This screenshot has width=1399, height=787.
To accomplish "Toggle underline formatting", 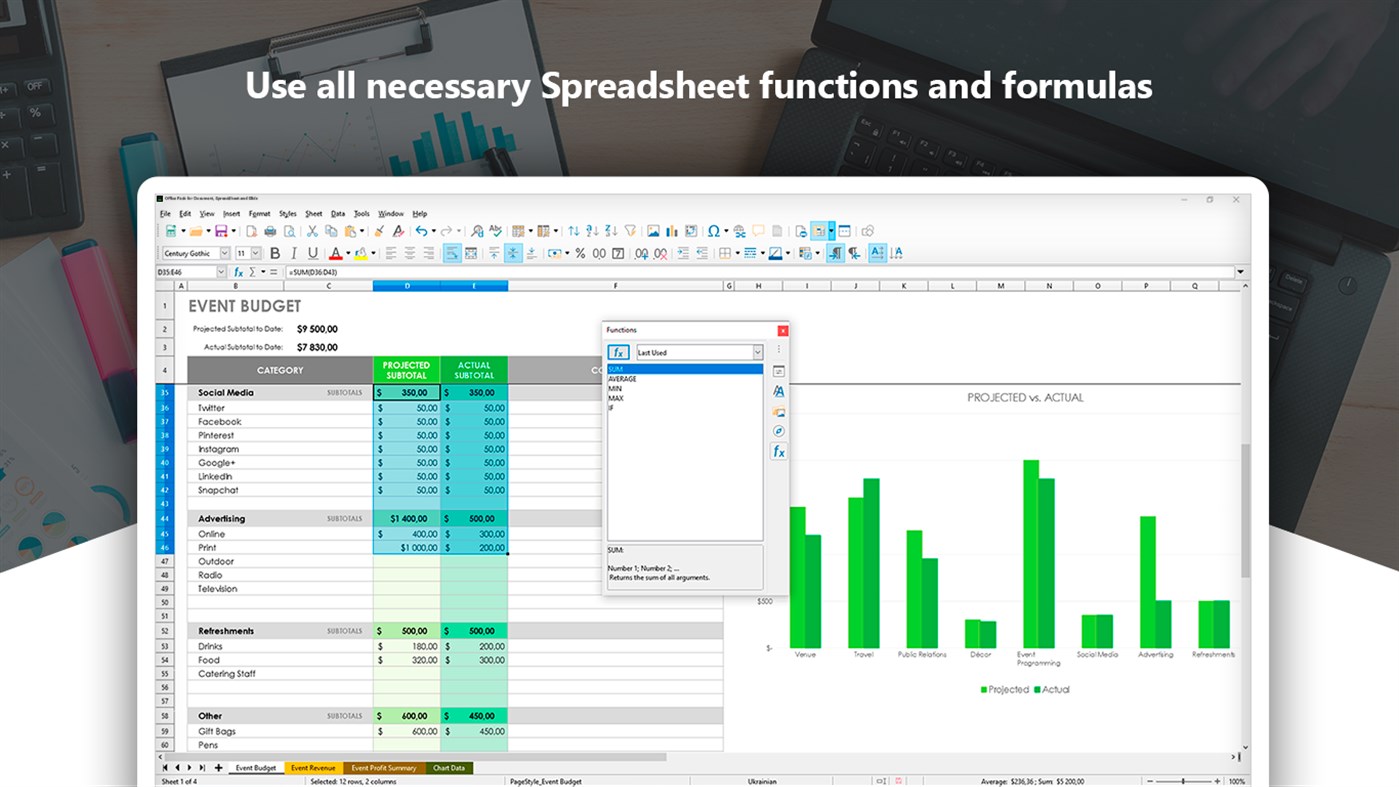I will [x=311, y=252].
